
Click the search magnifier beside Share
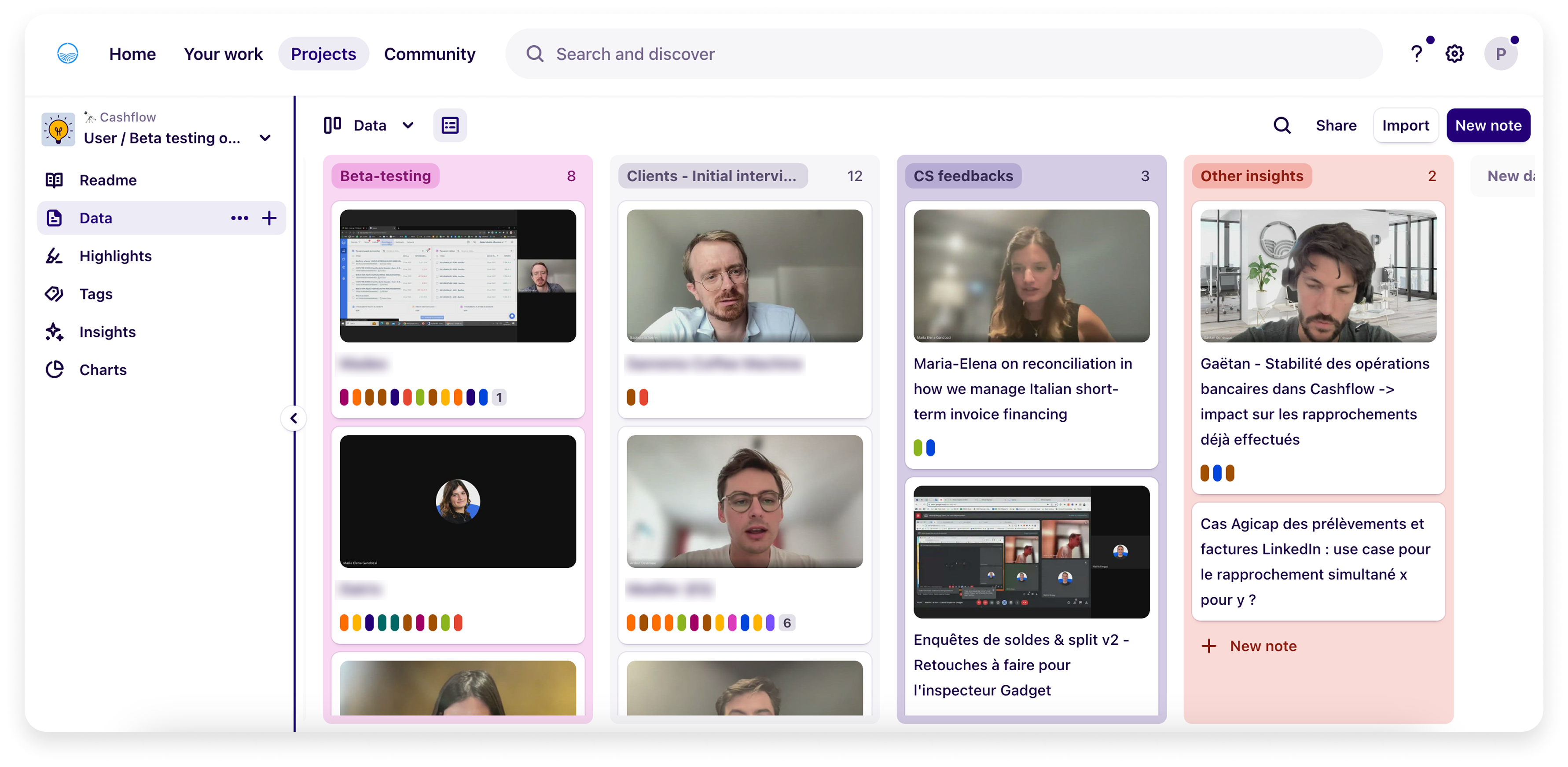click(1282, 125)
